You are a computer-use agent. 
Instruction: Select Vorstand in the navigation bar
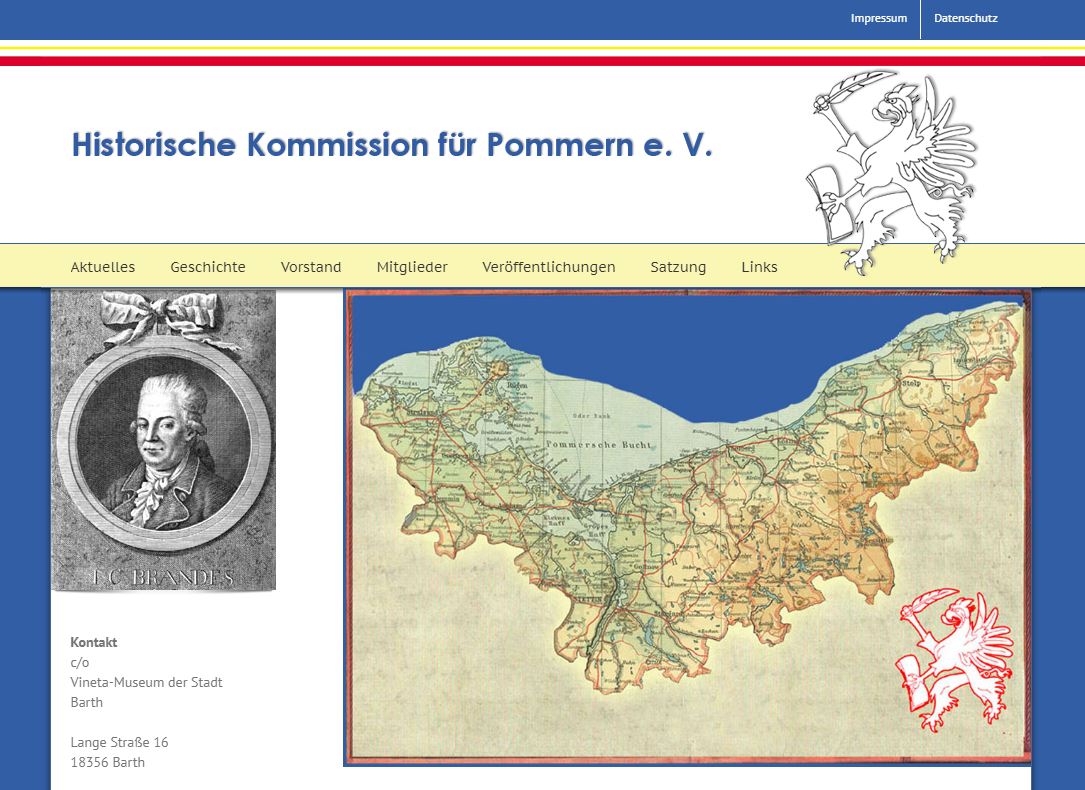pyautogui.click(x=311, y=267)
